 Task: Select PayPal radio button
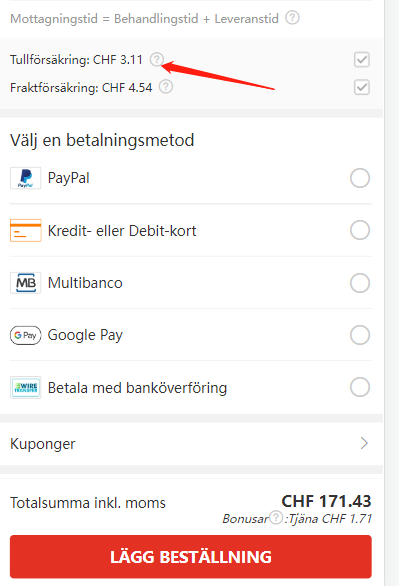point(360,178)
